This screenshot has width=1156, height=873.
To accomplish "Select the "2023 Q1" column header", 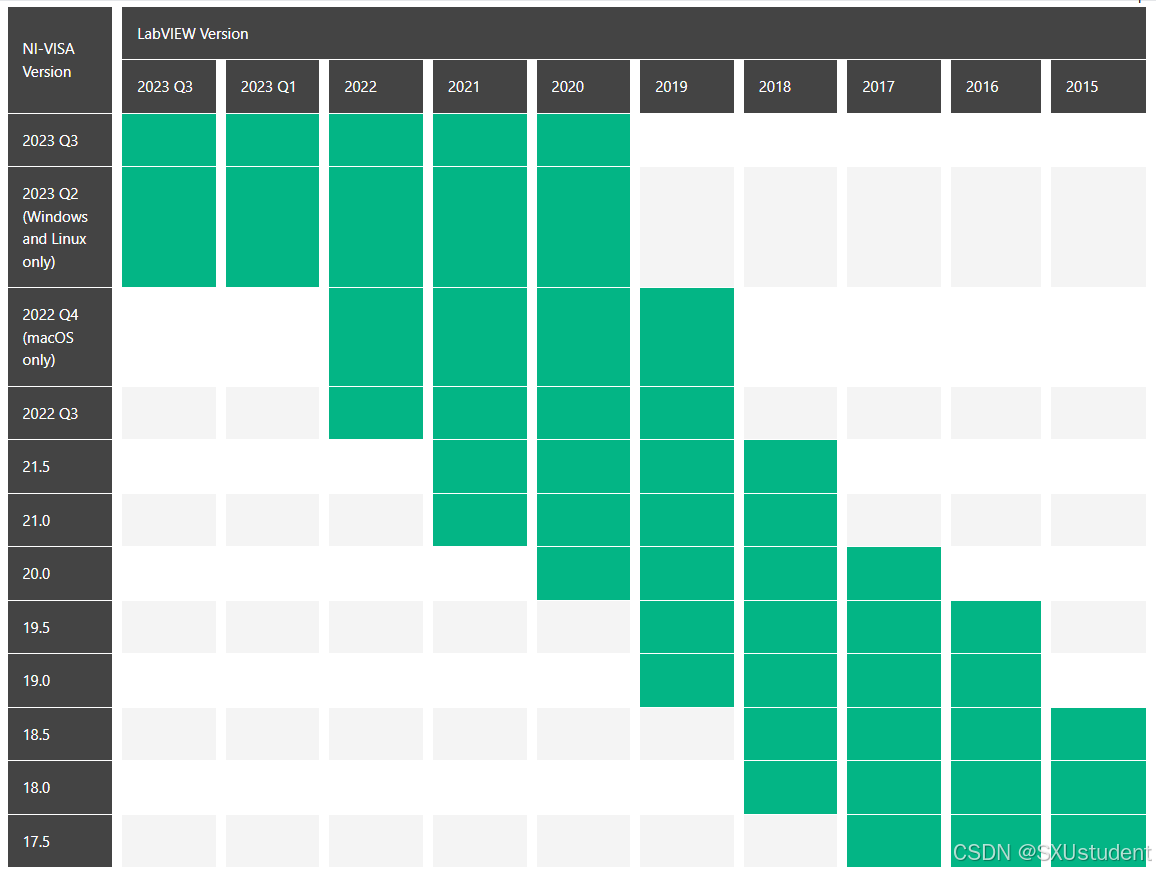I will pos(272,86).
